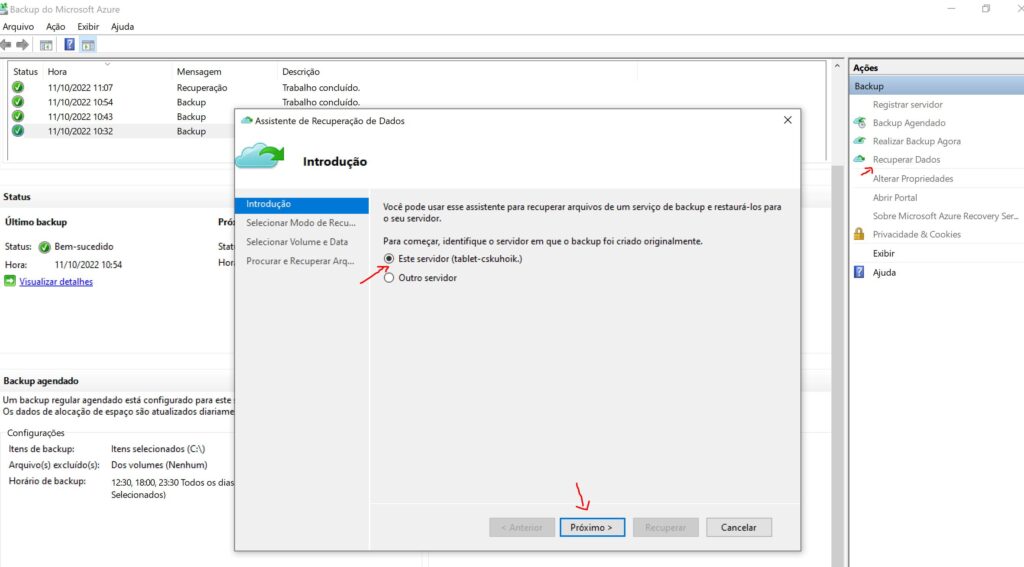Select the Introdução wizard step

(x=302, y=204)
